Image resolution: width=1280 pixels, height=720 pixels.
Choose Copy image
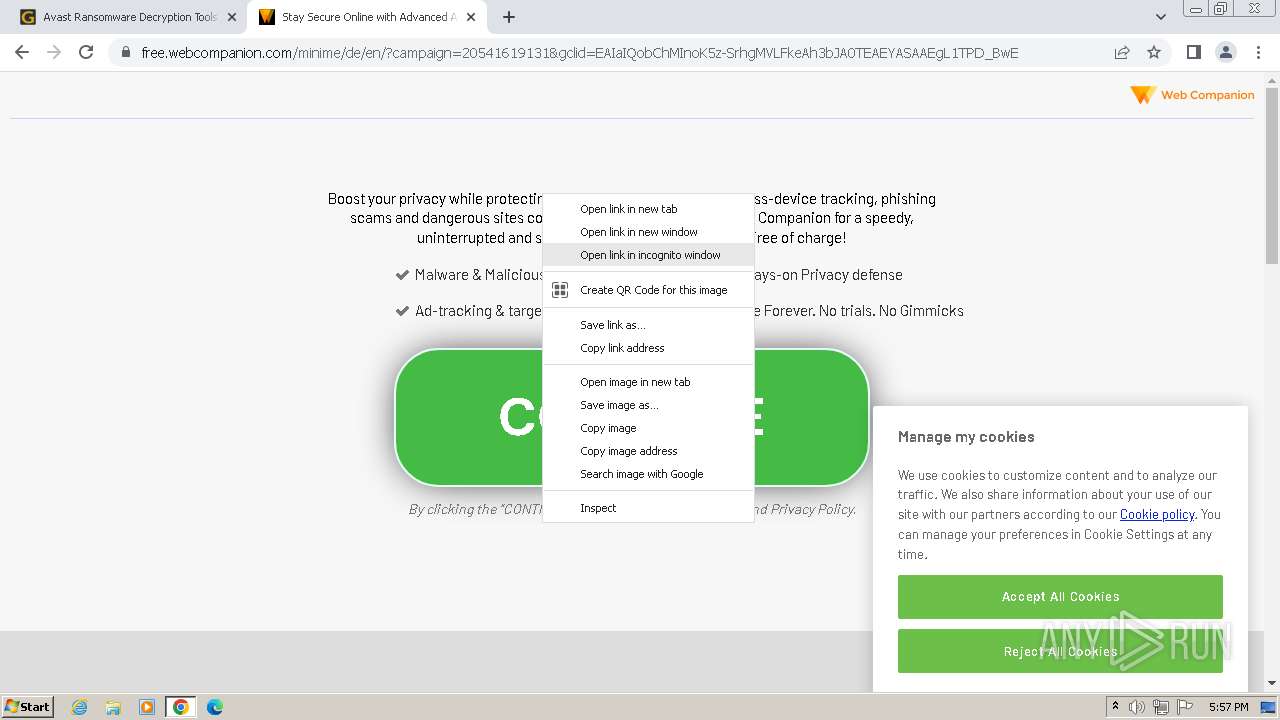tap(648, 428)
